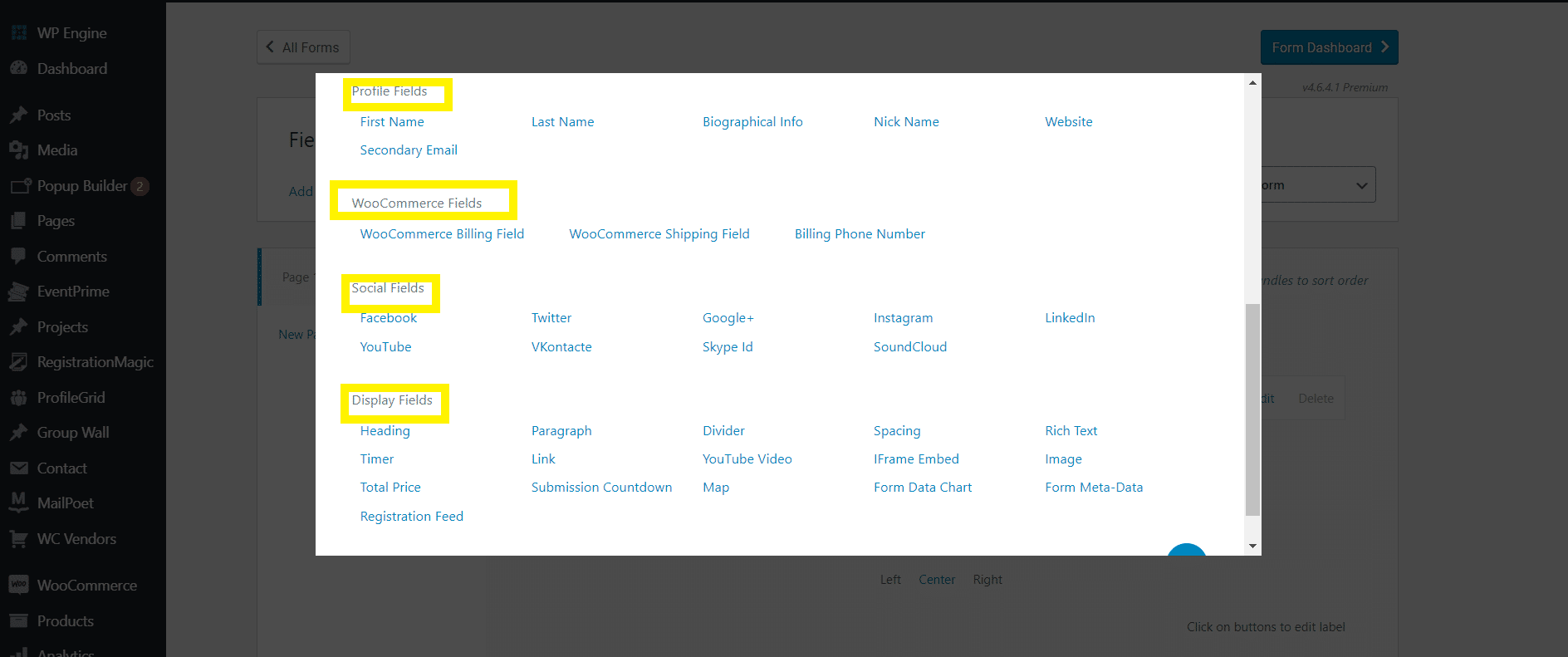
Task: Click the WooCommerce woo icon
Action: tap(19, 585)
